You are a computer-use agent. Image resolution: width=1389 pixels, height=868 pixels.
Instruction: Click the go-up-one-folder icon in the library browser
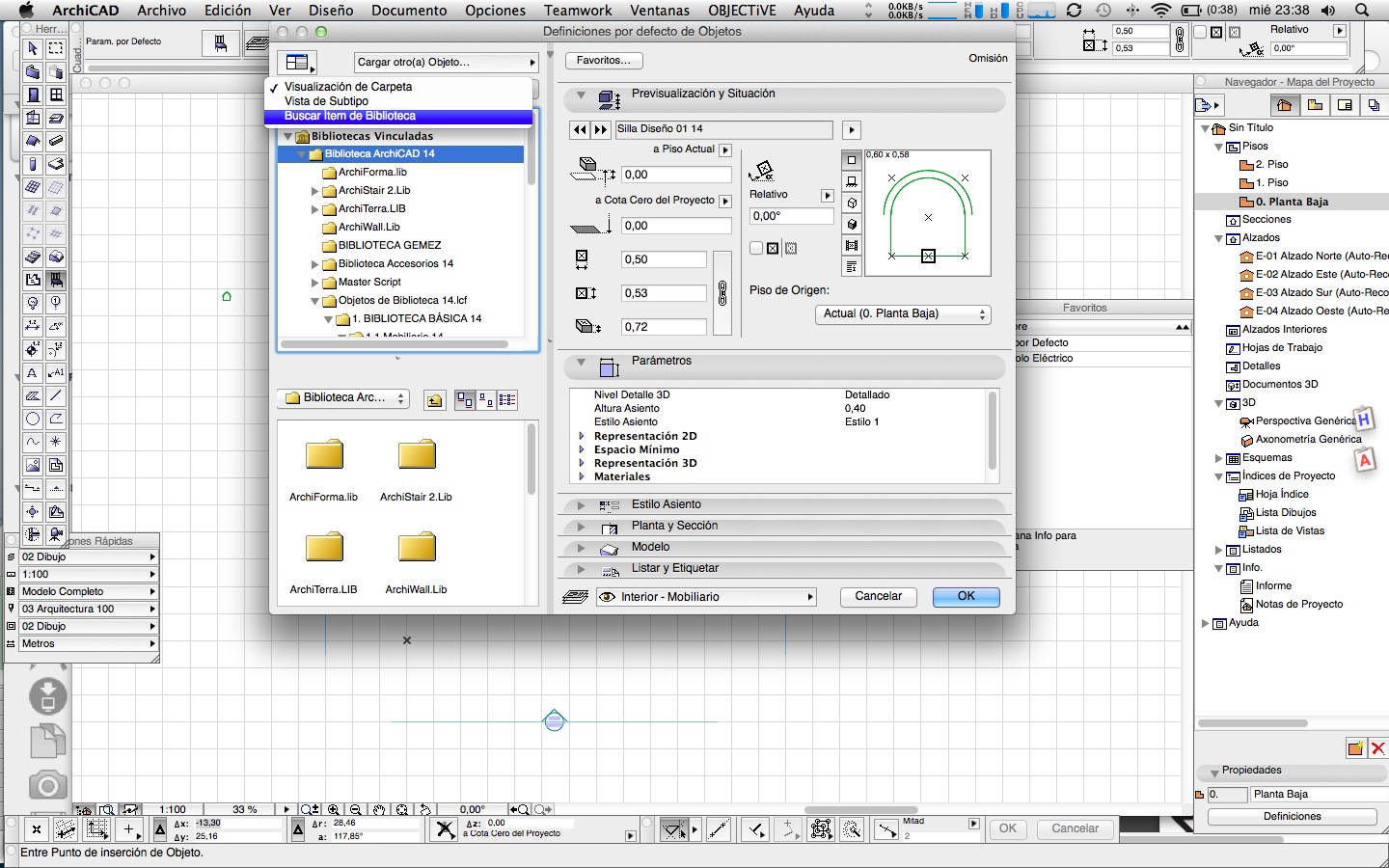tap(435, 399)
